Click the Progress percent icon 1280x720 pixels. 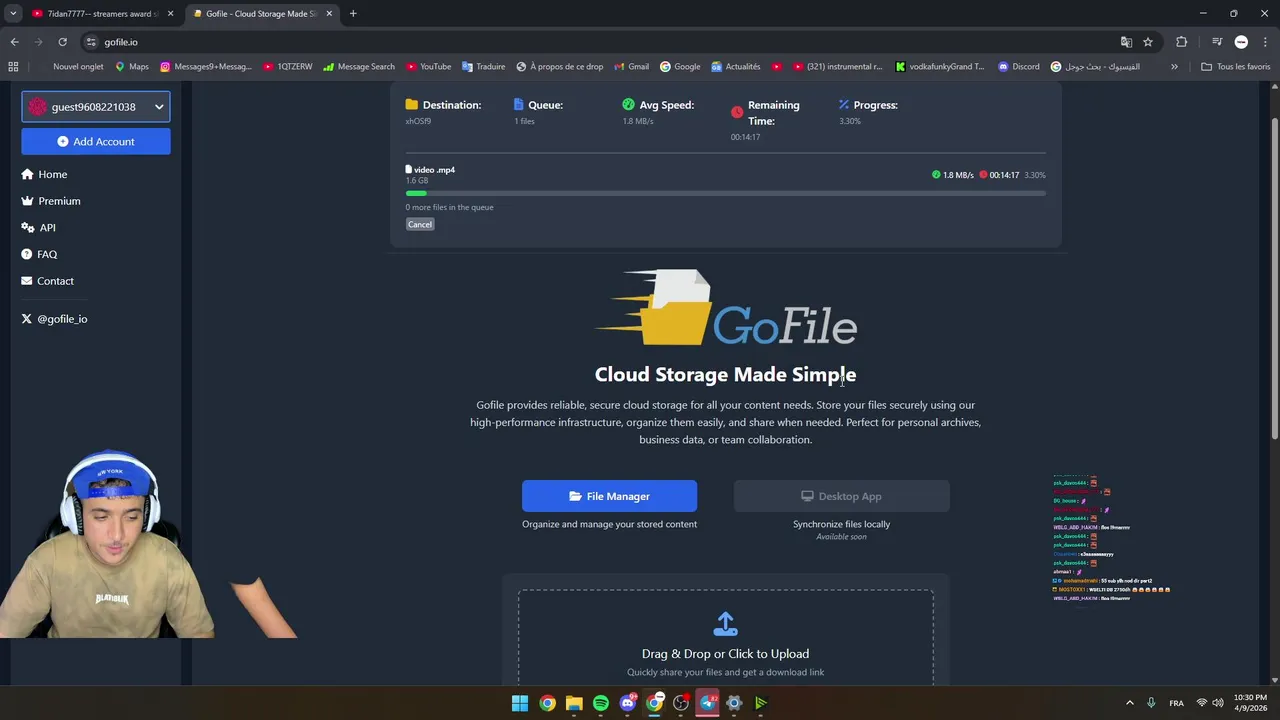[844, 105]
